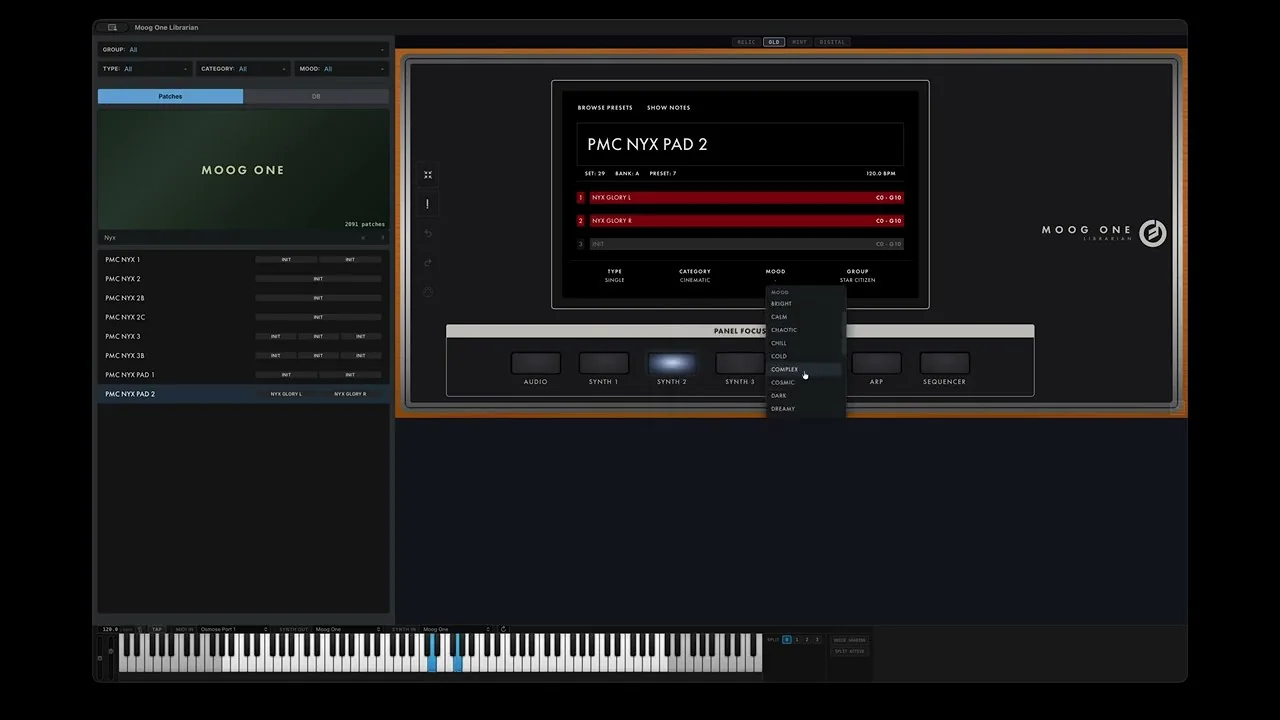Viewport: 1280px width, 720px height.
Task: Toggle the SEQUENCER panel focus button
Action: pos(944,363)
